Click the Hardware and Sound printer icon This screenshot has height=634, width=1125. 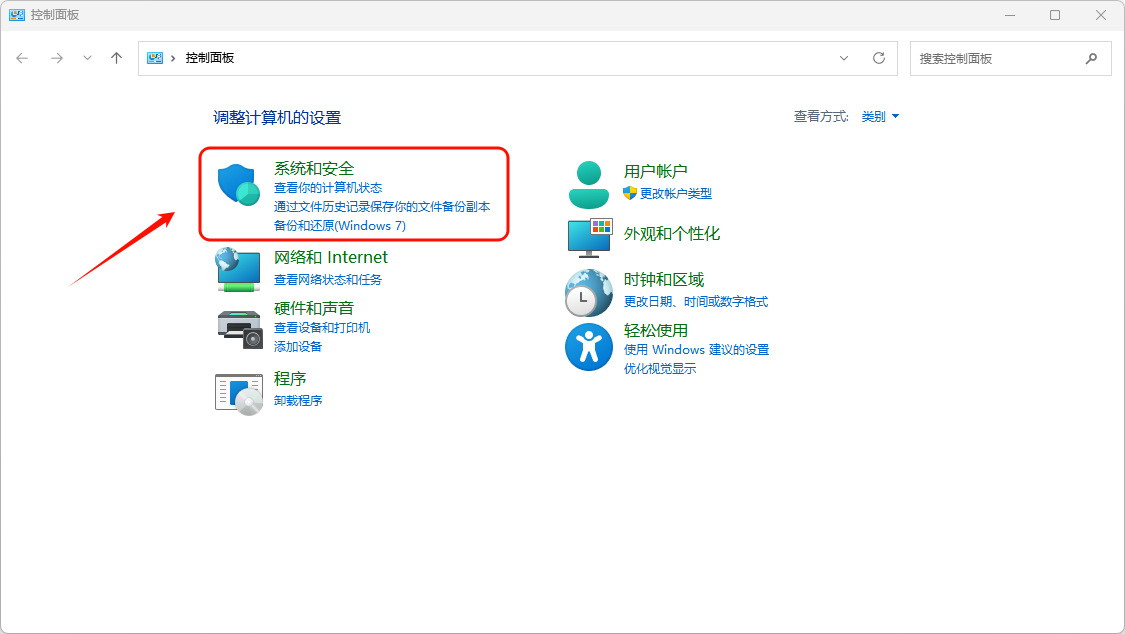point(238,327)
